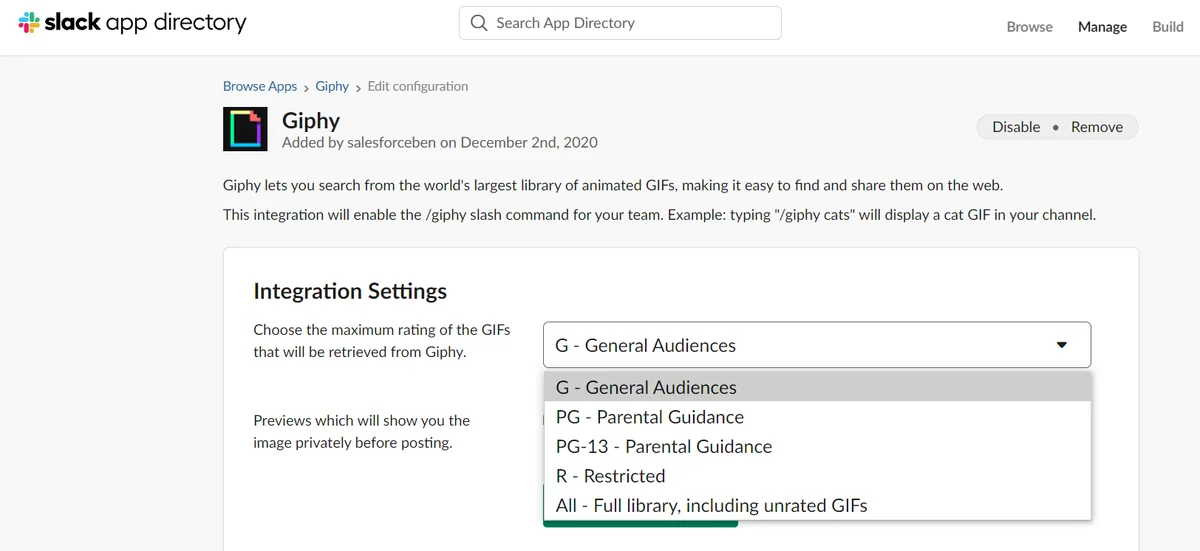Viewport: 1200px width, 551px height.
Task: Click the Giphy app title
Action: click(311, 120)
